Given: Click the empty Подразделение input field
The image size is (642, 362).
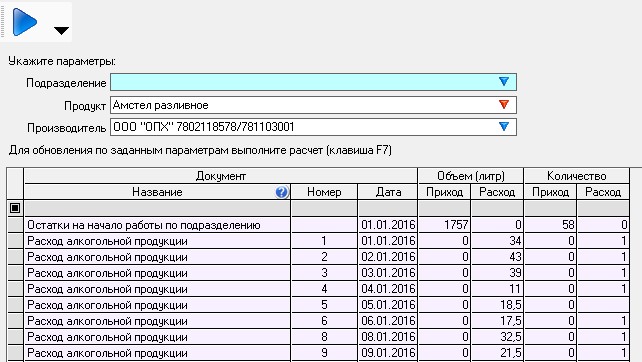Looking at the screenshot, I should 313,82.
